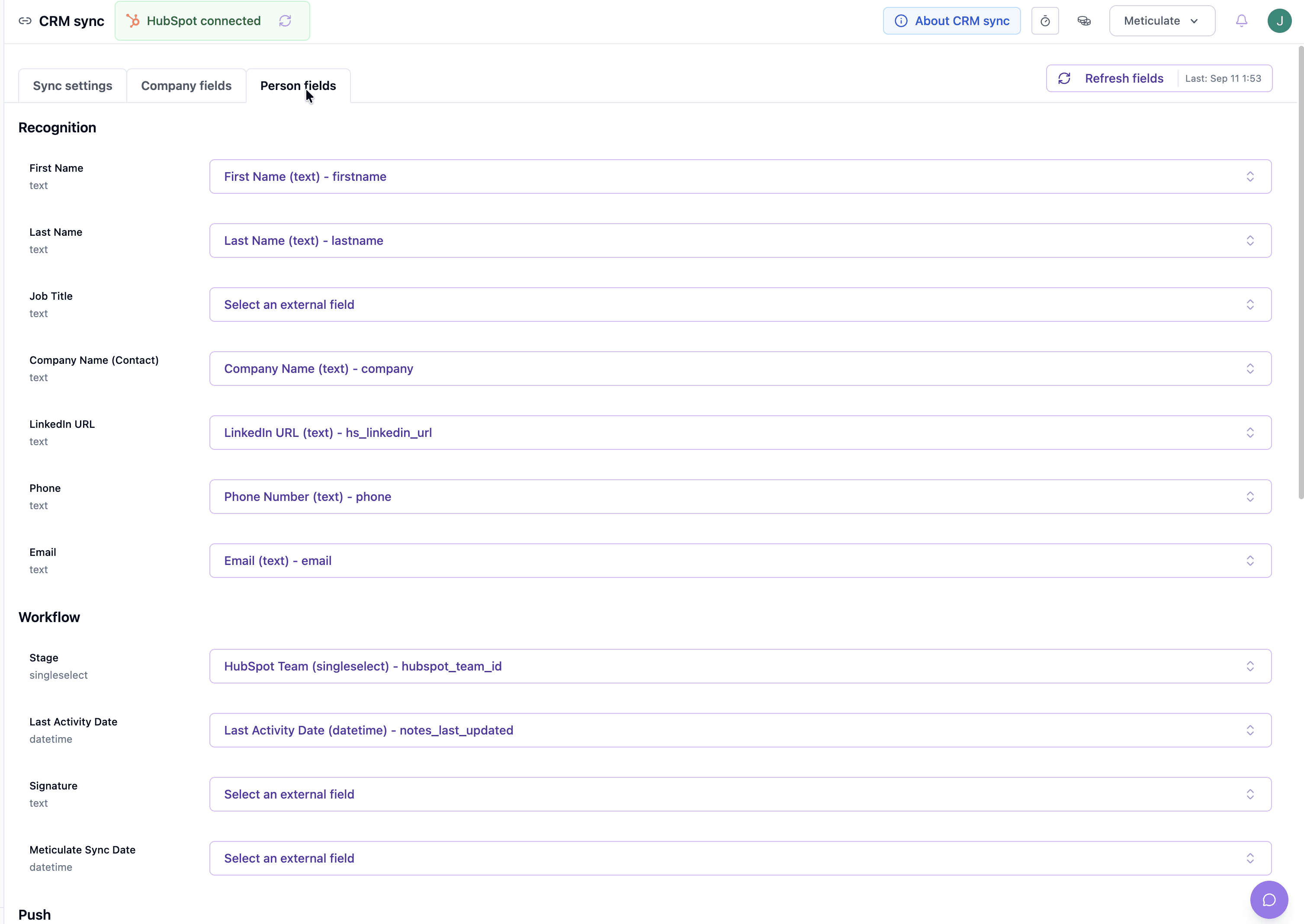Open the Stage HubSpot Team dropdown
1304x924 pixels.
tap(740, 666)
